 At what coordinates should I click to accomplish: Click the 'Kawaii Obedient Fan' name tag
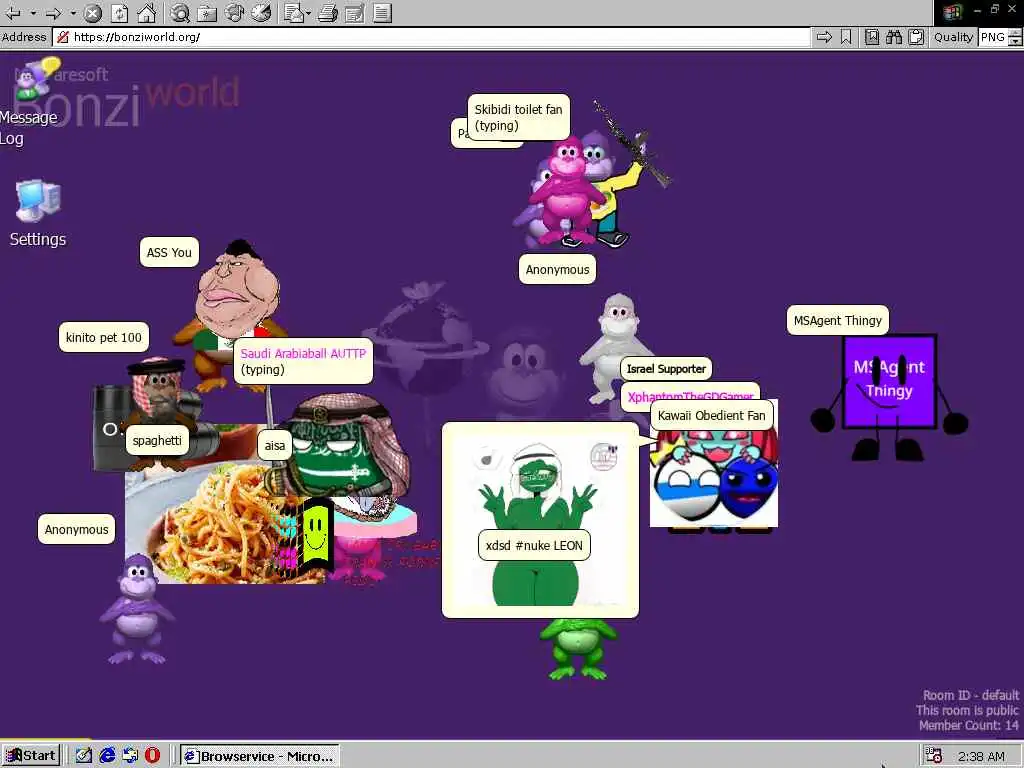pos(711,415)
